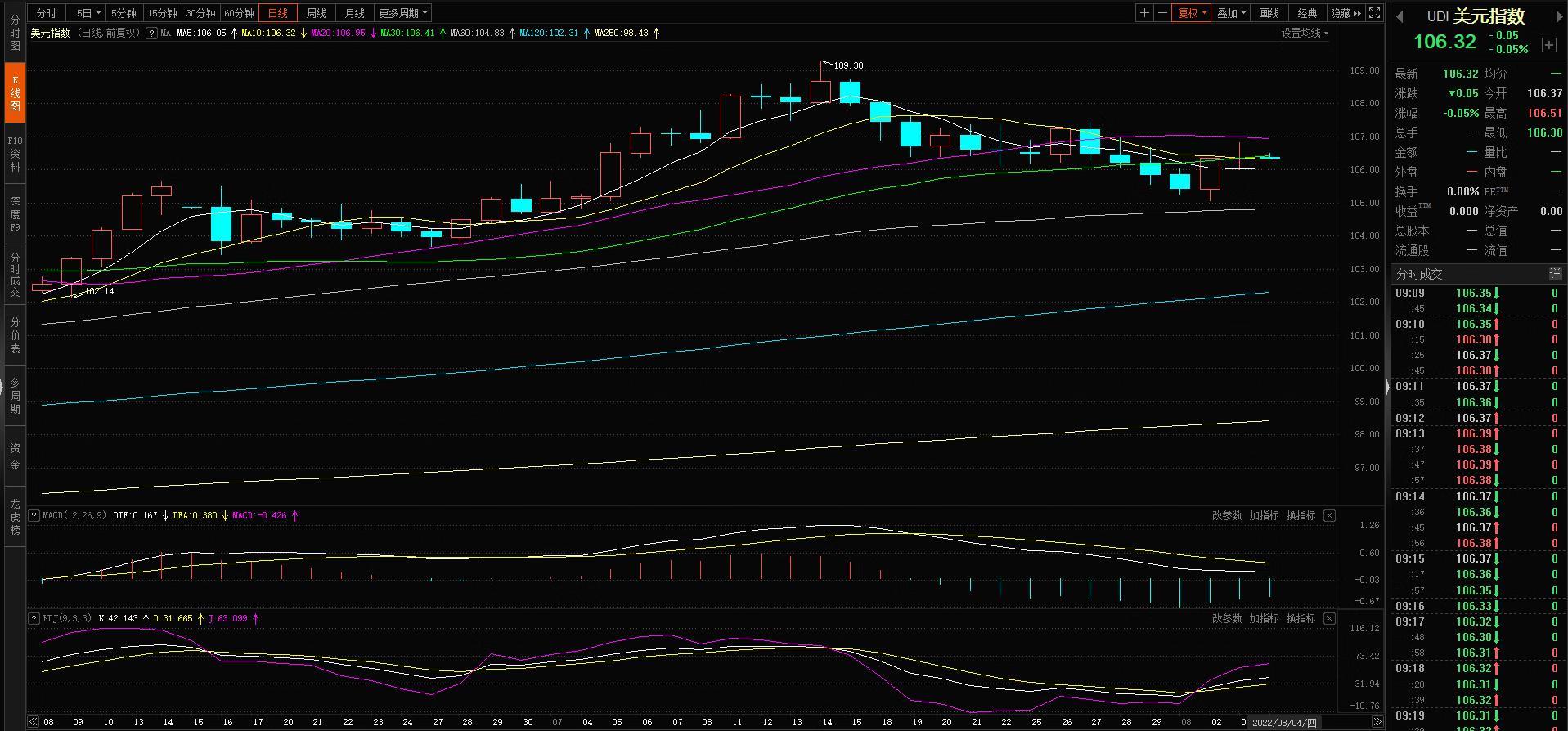Viewport: 1568px width, 731px height.
Task: Open the 复权 dropdown
Action: click(1192, 13)
